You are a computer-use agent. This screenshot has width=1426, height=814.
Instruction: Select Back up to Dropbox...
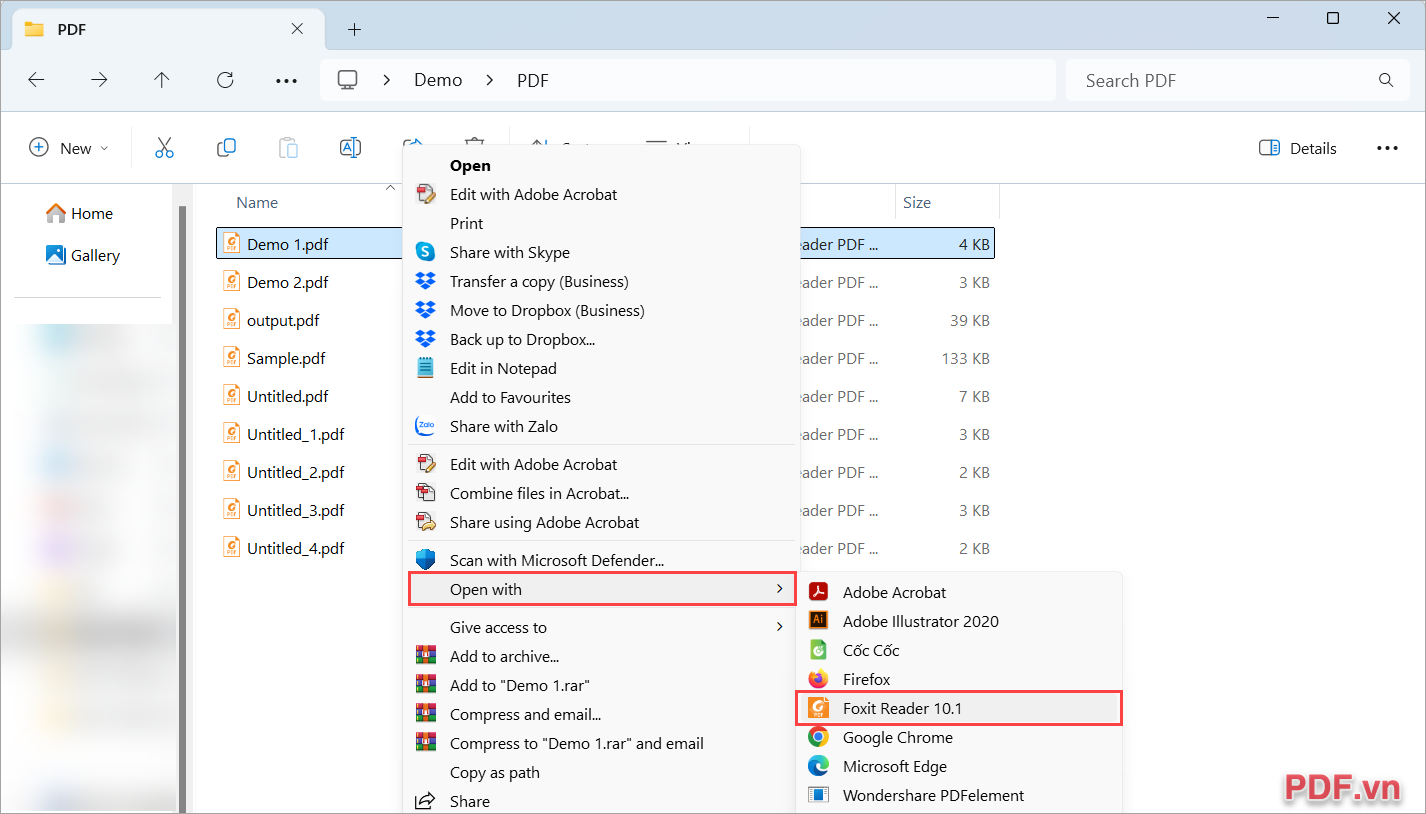601,339
